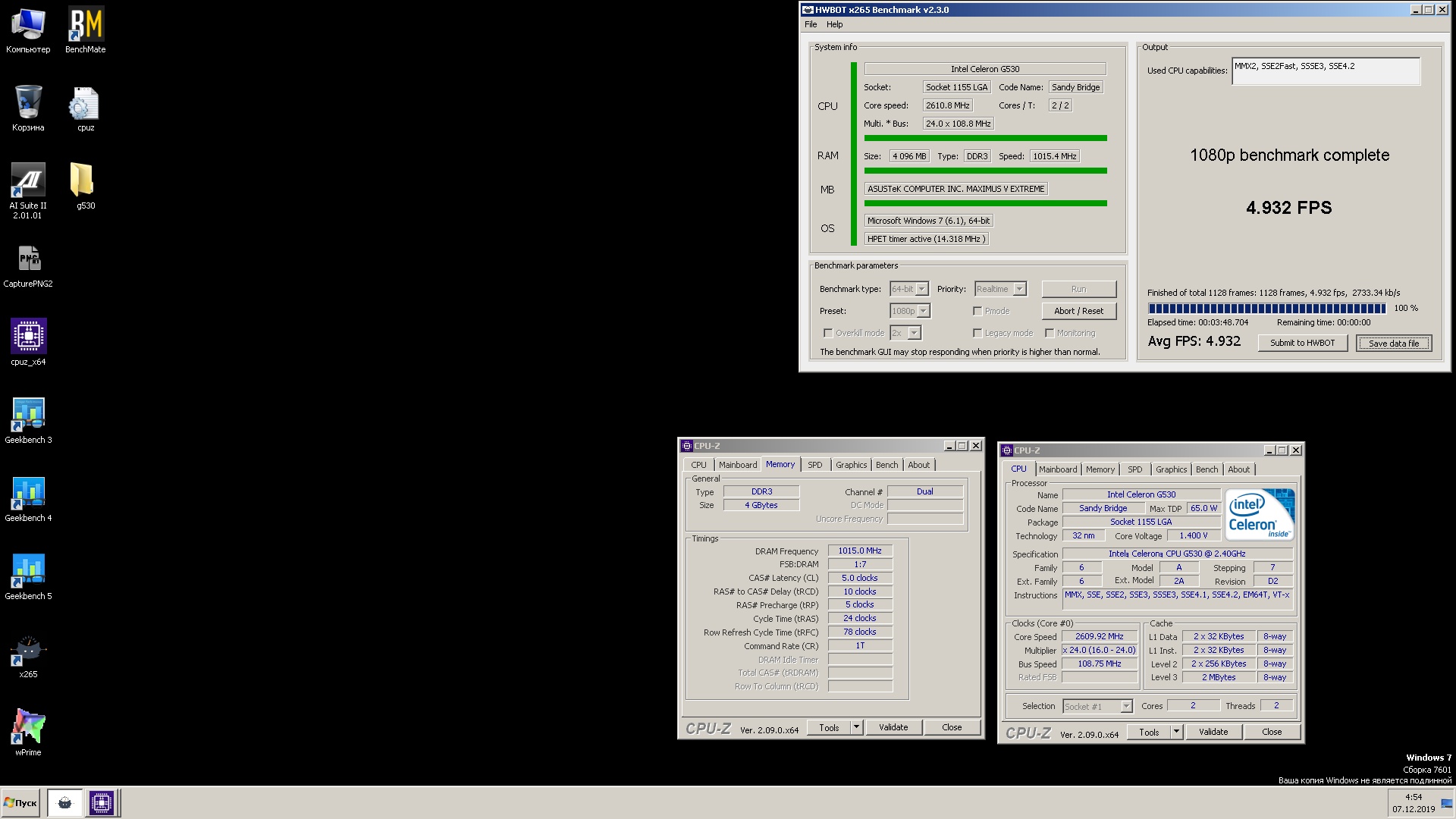Screen dimensions: 1456x819
Task: Launch the BenchMate desktop shortcut
Action: [85, 30]
